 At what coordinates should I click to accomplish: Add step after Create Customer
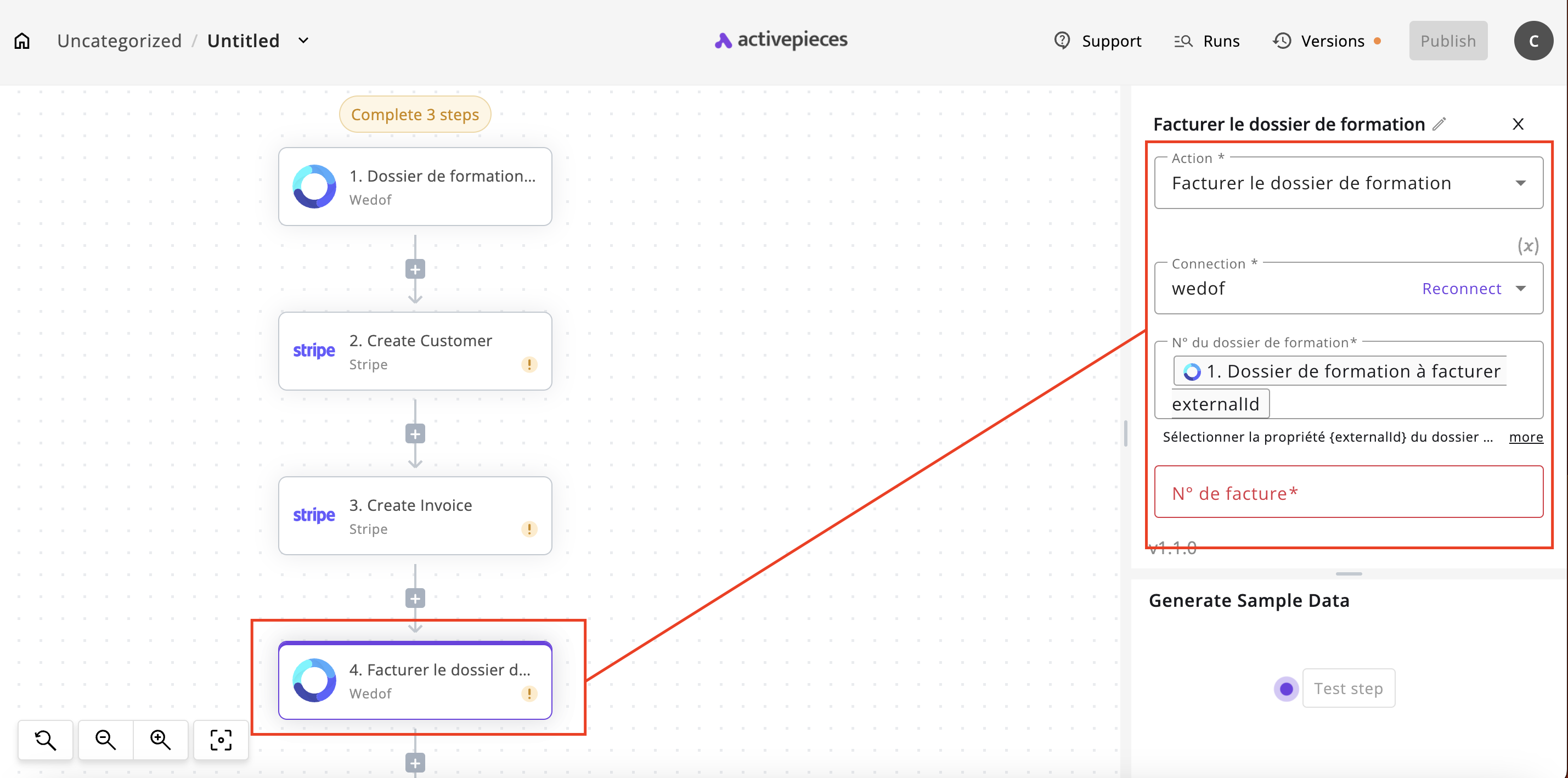point(415,433)
